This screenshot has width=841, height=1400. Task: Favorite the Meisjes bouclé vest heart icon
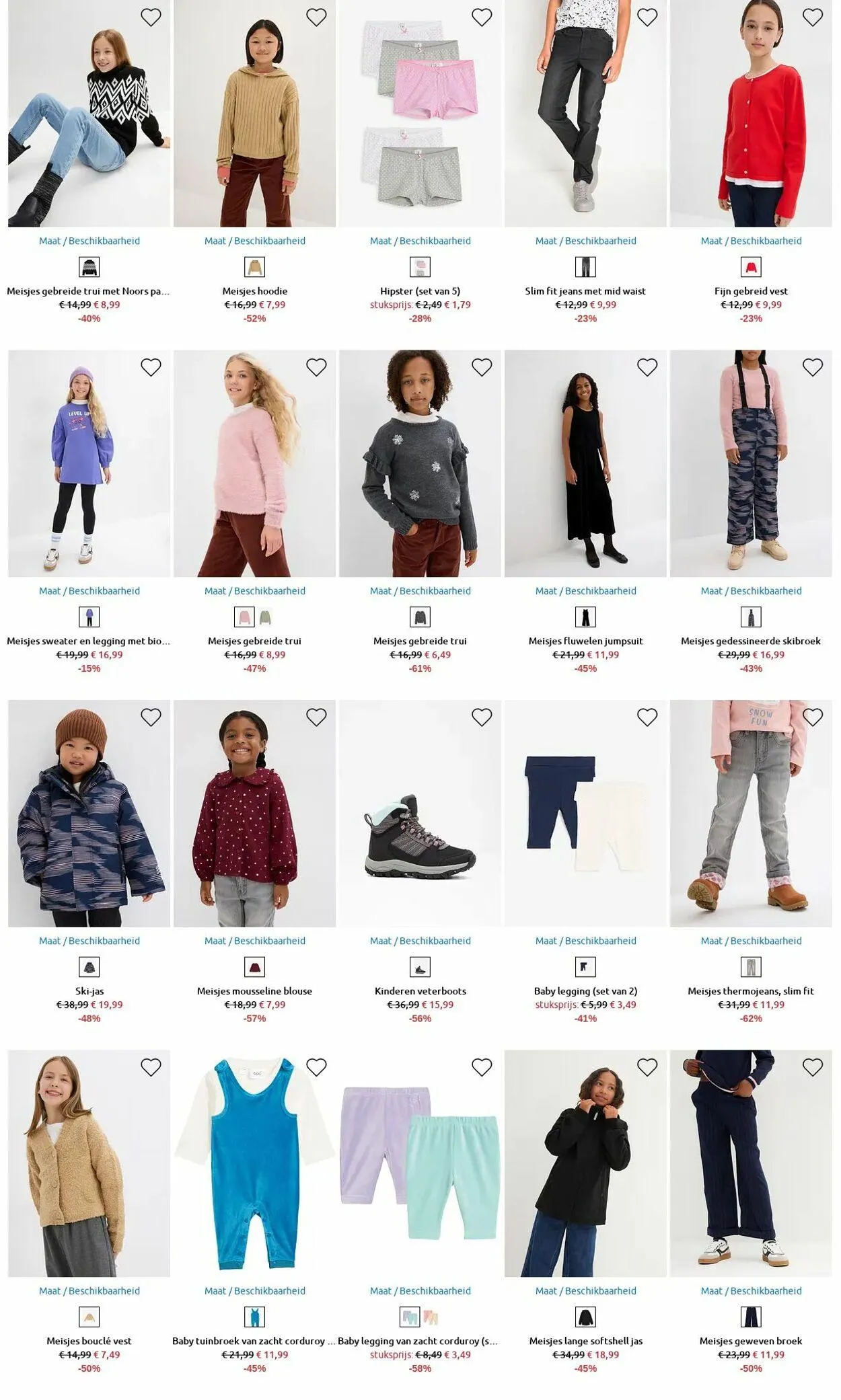[x=151, y=1067]
